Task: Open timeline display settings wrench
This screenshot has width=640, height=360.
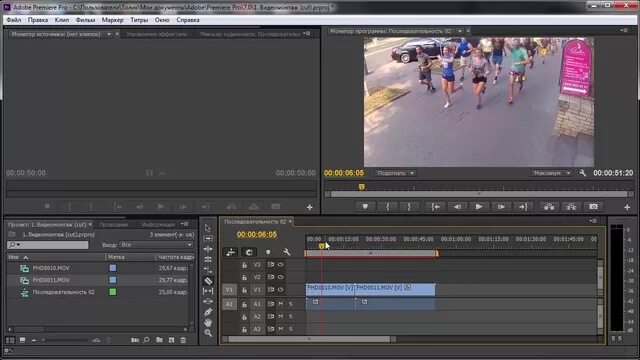Action: tap(287, 252)
